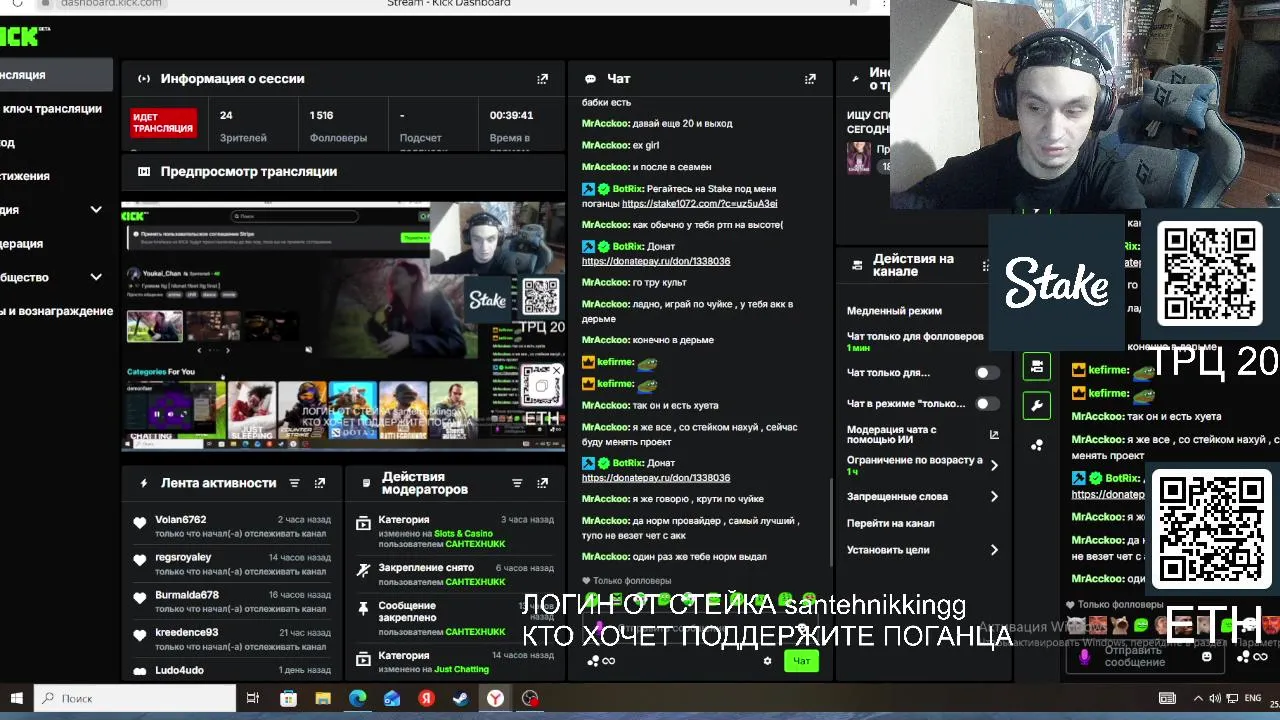The image size is (1280, 720).
Task: Select 'ы и вознаграждение' sidebar item
Action: click(56, 311)
